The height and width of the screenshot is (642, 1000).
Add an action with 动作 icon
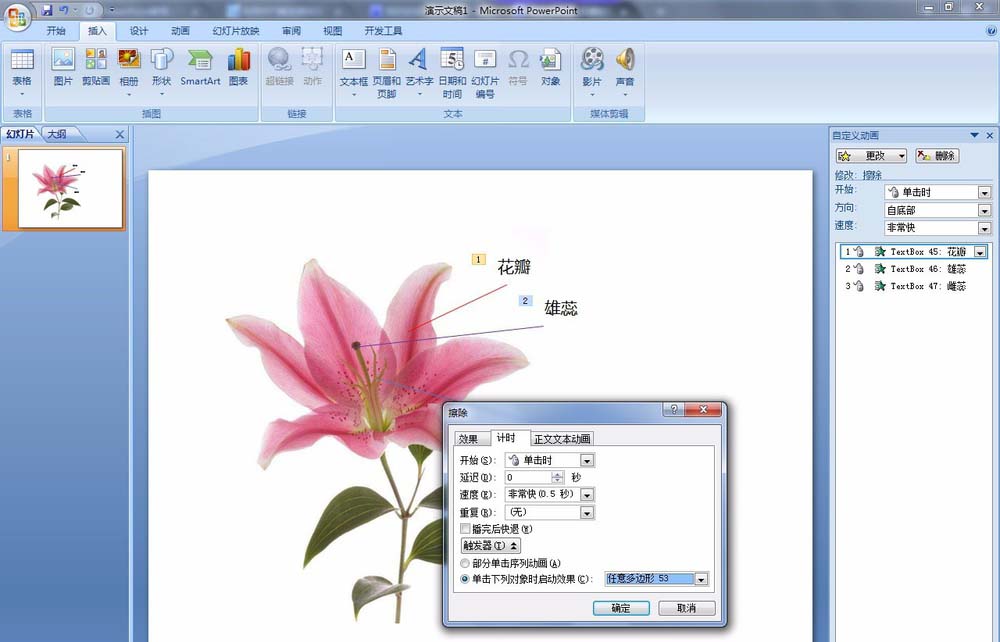pyautogui.click(x=312, y=67)
